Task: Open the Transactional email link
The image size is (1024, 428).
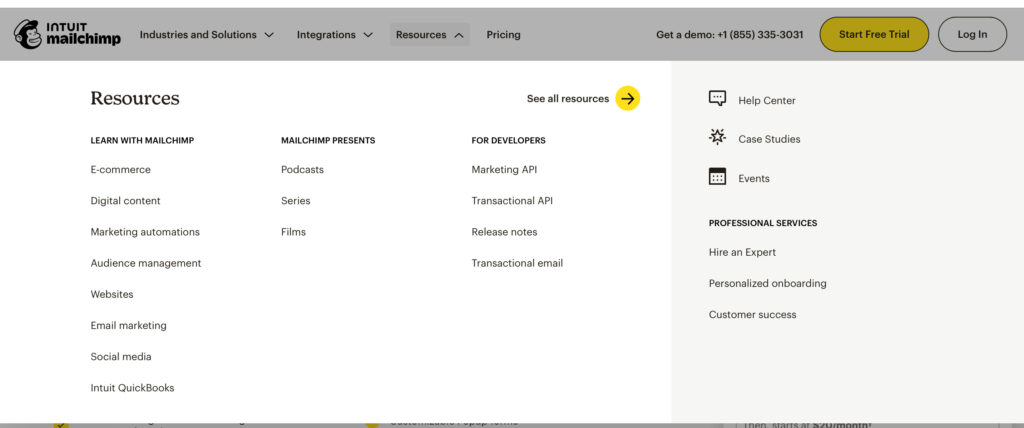Action: pos(517,263)
